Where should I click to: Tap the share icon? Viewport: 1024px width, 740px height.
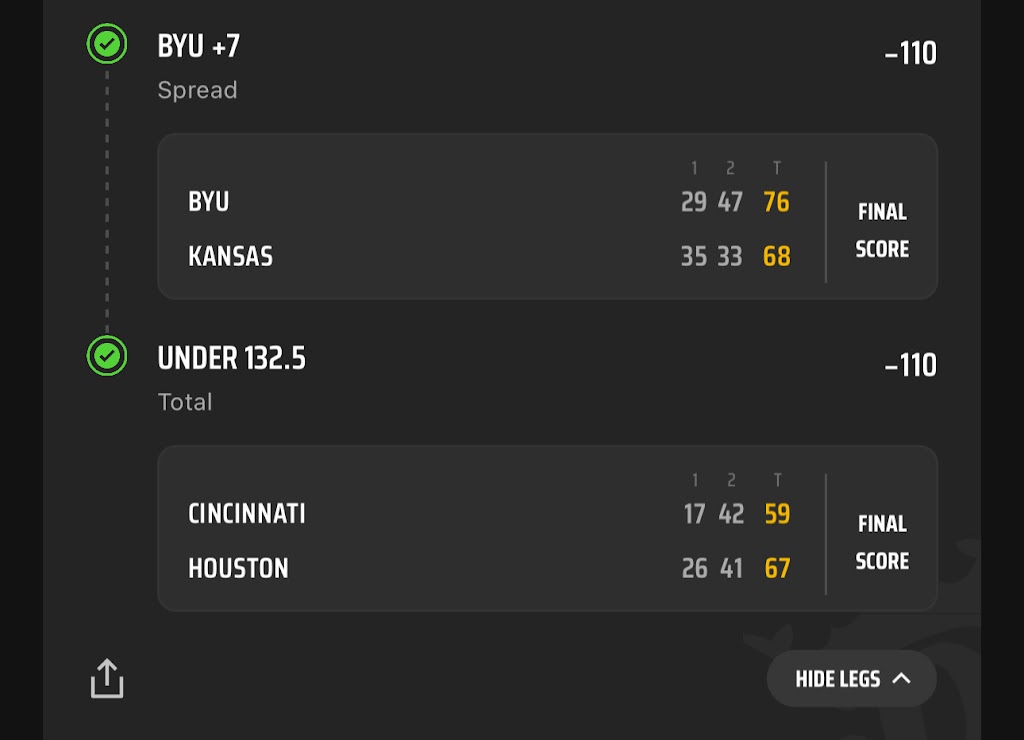pos(107,678)
